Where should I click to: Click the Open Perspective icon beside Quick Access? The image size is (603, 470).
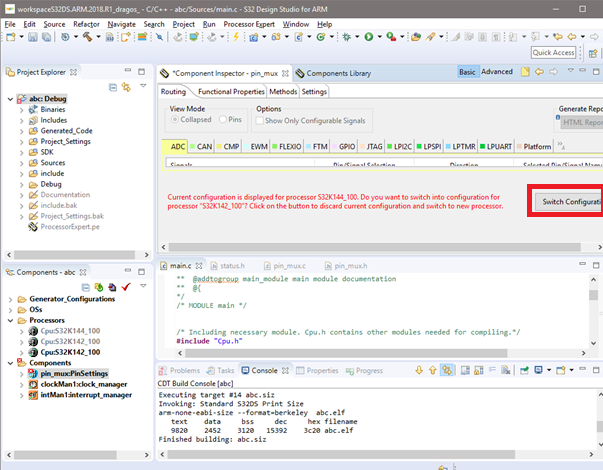pyautogui.click(x=593, y=53)
